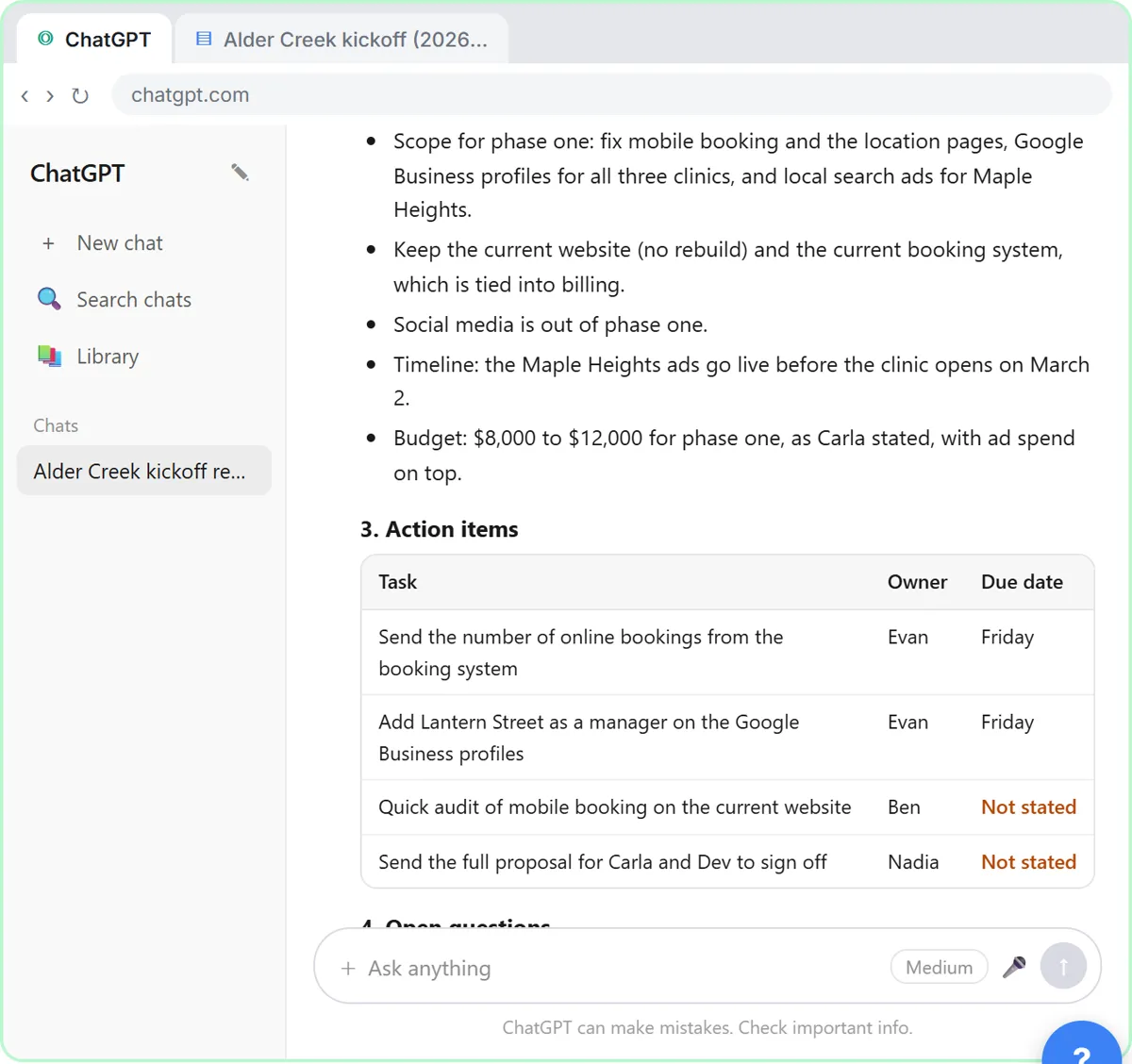Image resolution: width=1132 pixels, height=1064 pixels.
Task: Click the Due date column header
Action: pos(1022,582)
